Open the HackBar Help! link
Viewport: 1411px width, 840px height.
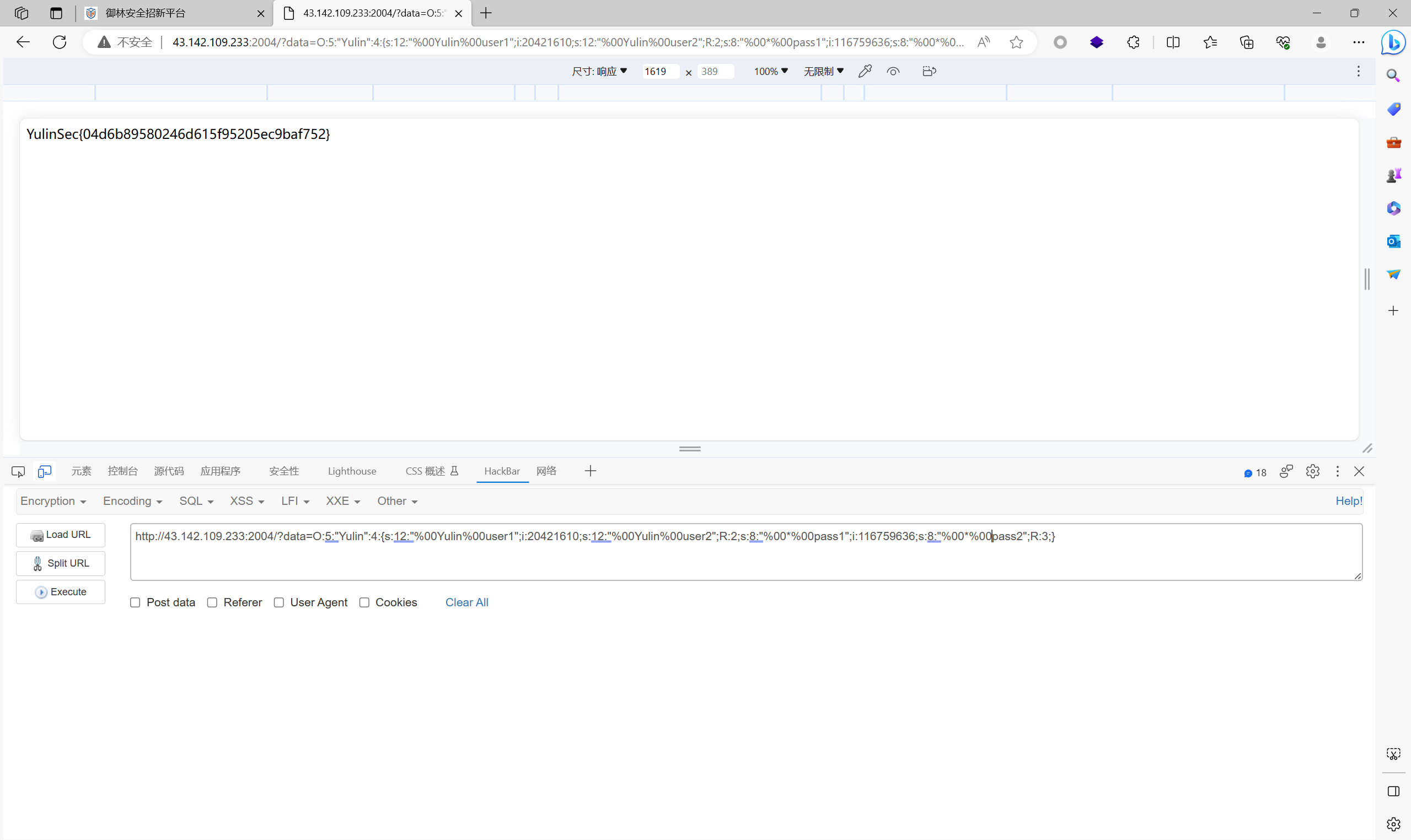[1349, 501]
